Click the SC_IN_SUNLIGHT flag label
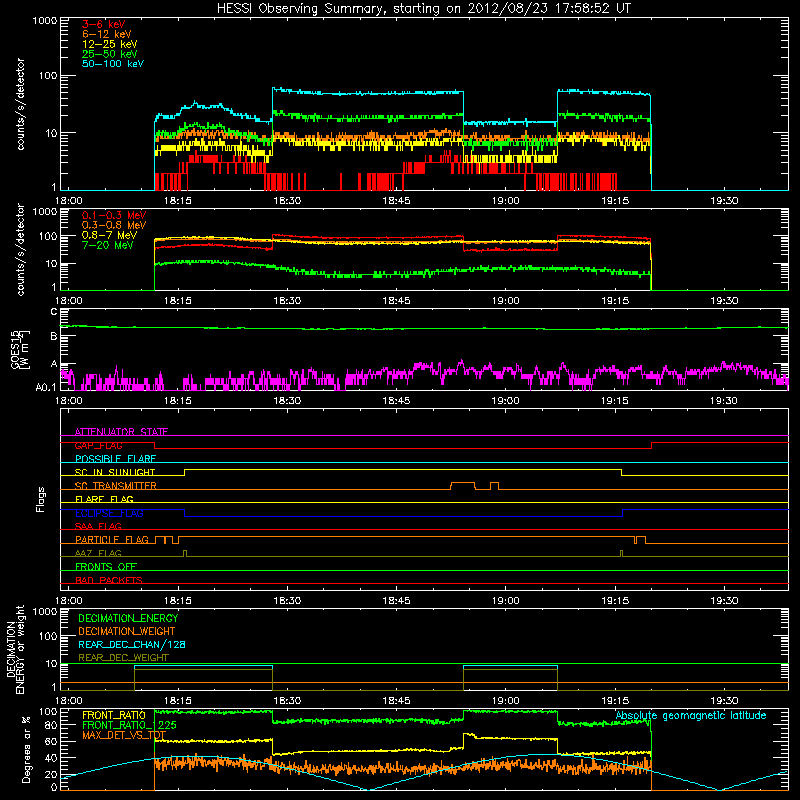 click(x=115, y=472)
